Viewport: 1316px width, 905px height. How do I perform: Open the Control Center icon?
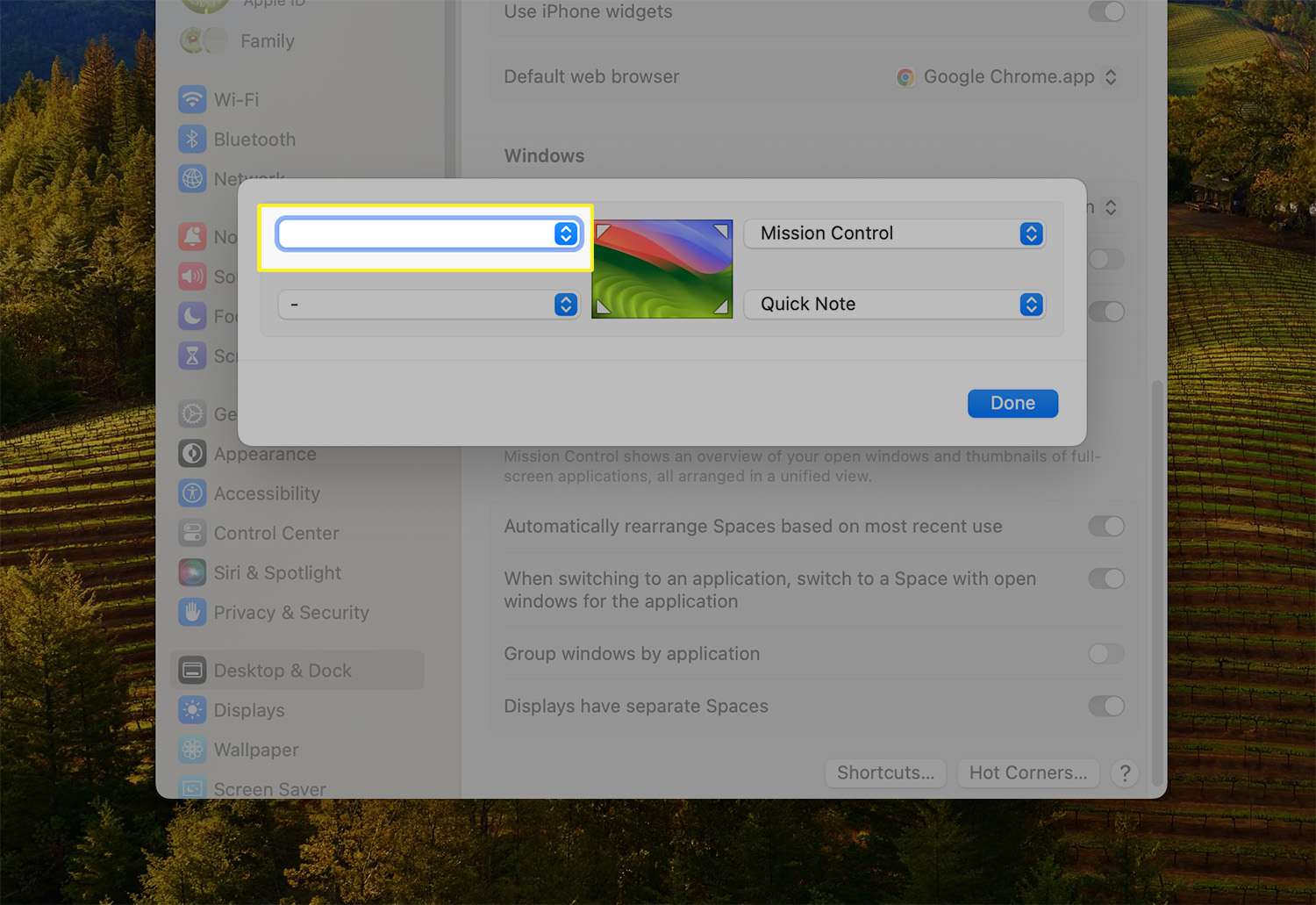(192, 533)
